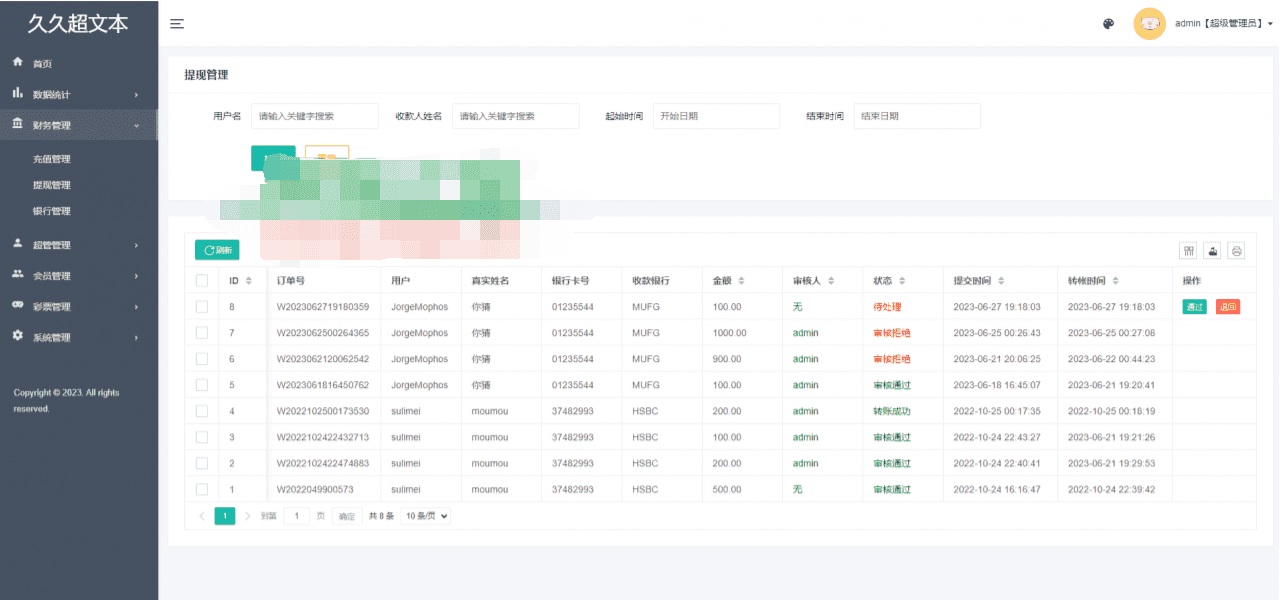Open the theme palette icon
Viewport: 1281px width, 600px height.
point(1108,24)
